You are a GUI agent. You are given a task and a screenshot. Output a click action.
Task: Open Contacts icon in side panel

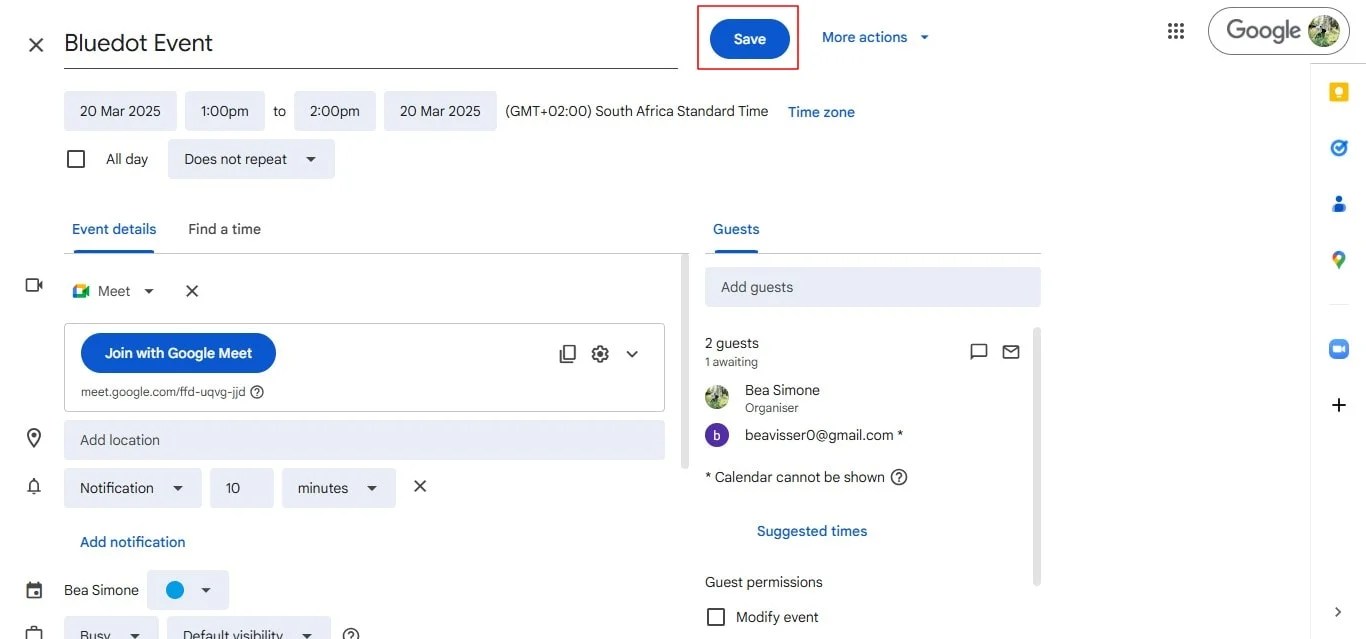(1339, 204)
